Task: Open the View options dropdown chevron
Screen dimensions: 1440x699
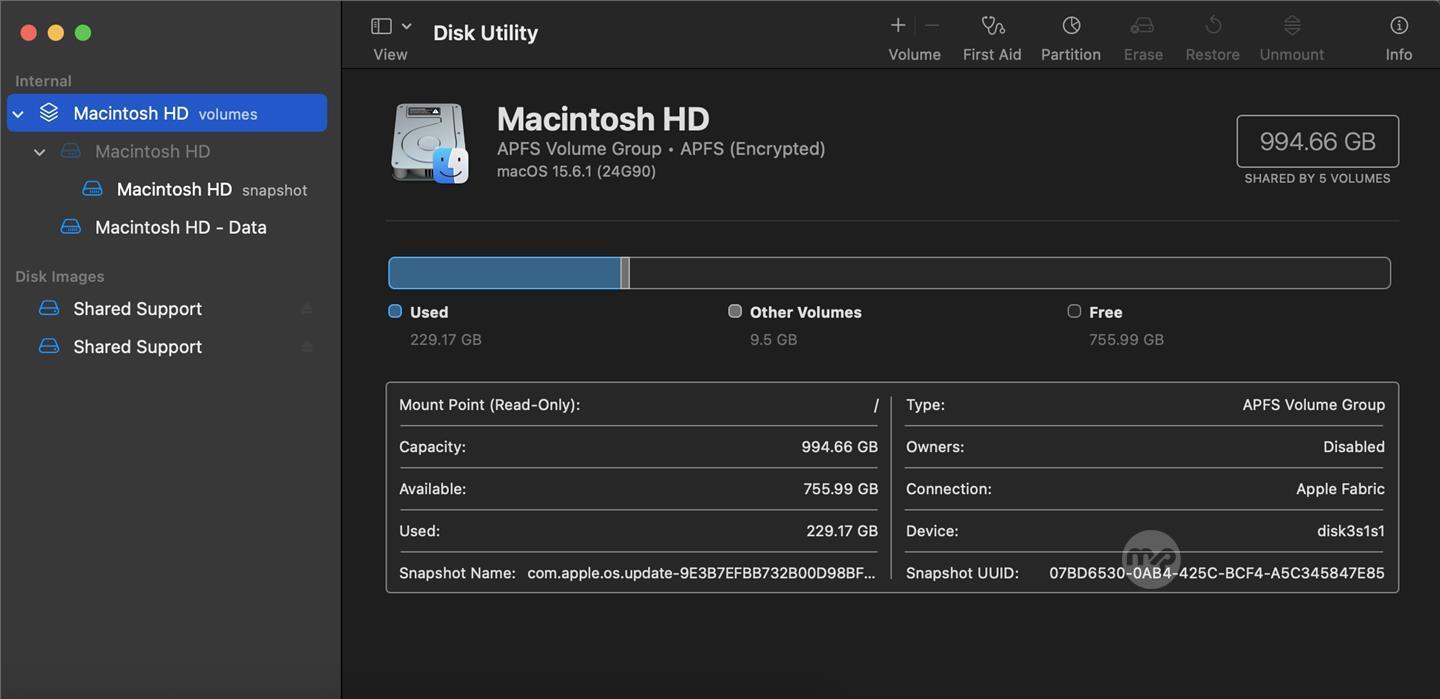Action: pyautogui.click(x=406, y=26)
